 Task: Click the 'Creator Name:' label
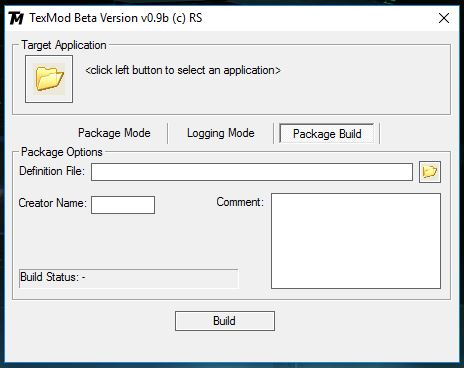[x=52, y=203]
